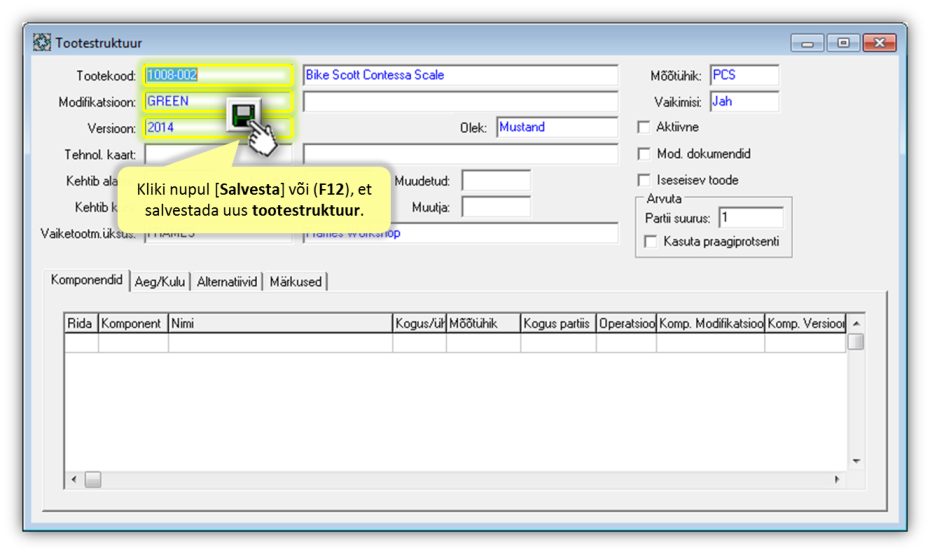930x554 pixels.
Task: Click the Tootestruktuur window title icon
Action: [x=42, y=43]
